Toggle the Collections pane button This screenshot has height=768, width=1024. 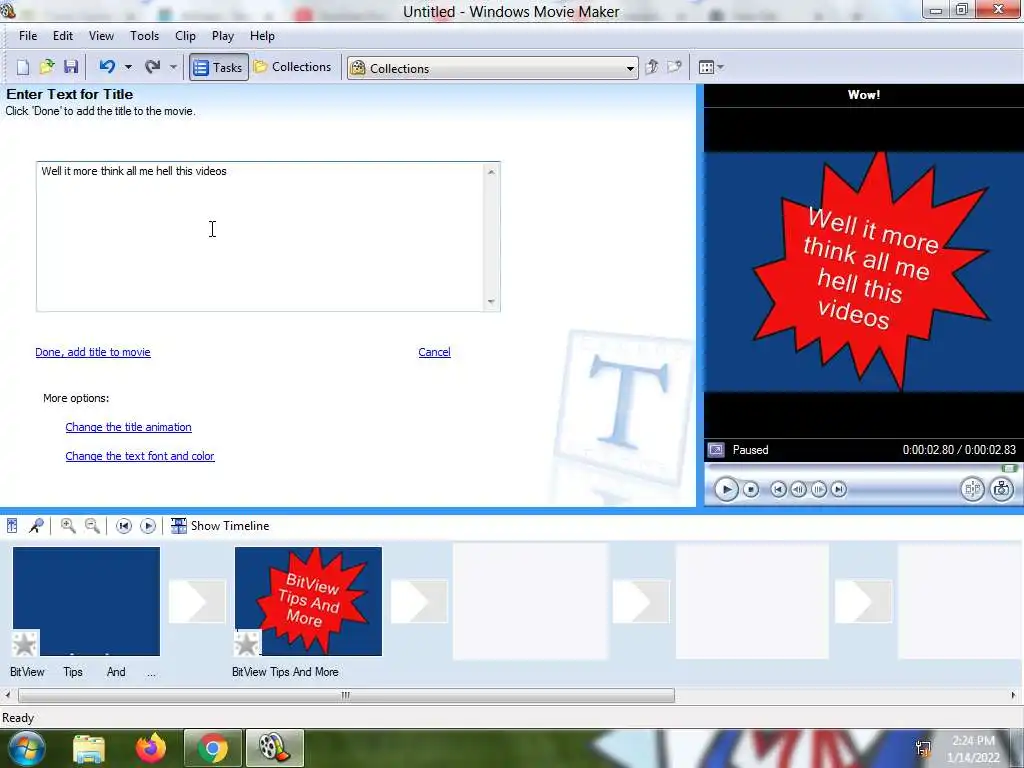pos(293,67)
